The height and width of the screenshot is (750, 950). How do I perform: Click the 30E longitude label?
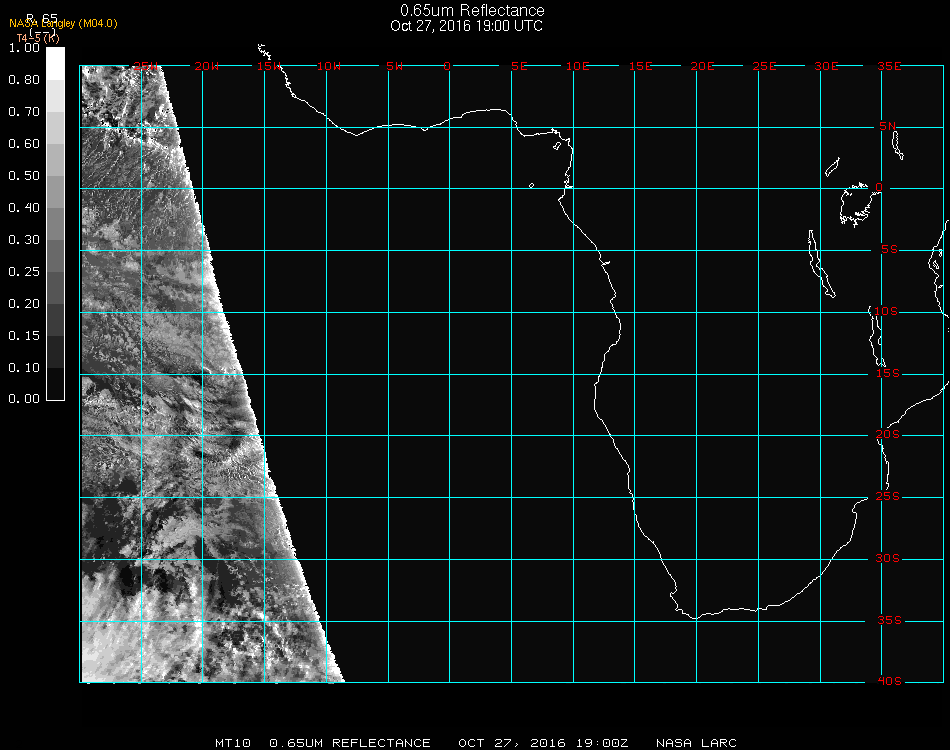pos(826,66)
